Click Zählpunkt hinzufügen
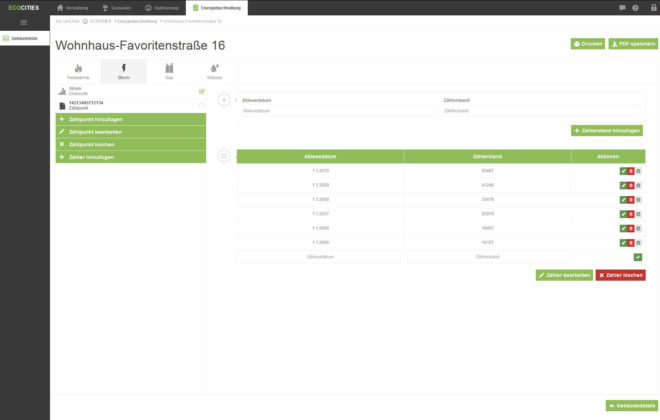This screenshot has width=660, height=420. click(x=131, y=120)
